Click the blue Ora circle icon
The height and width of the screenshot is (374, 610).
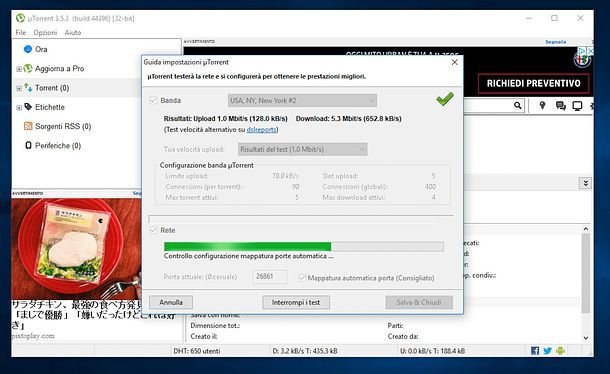28,49
